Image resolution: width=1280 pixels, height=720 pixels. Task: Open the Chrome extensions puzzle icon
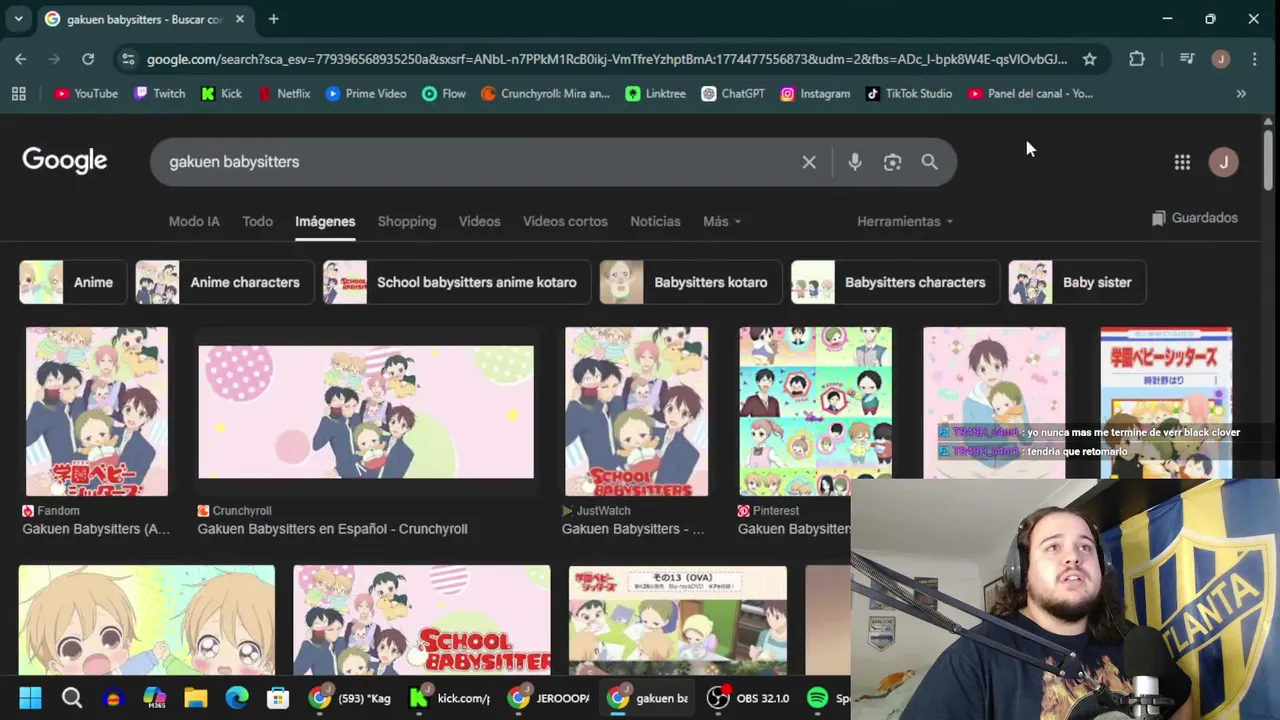(x=1137, y=59)
